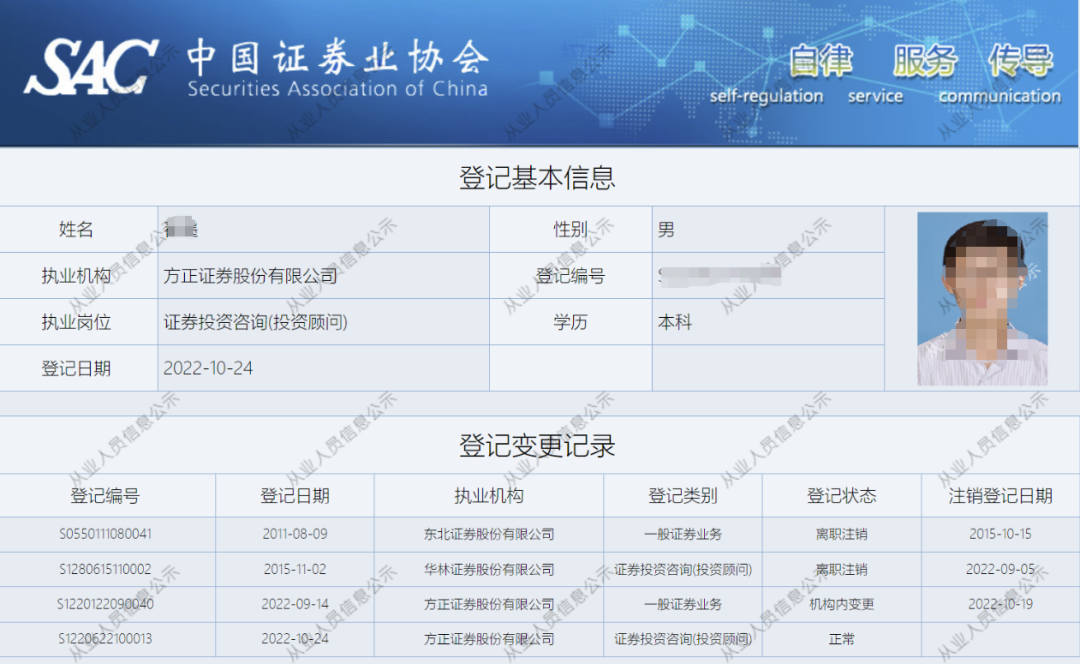Click the 姓名 field label

click(x=76, y=229)
